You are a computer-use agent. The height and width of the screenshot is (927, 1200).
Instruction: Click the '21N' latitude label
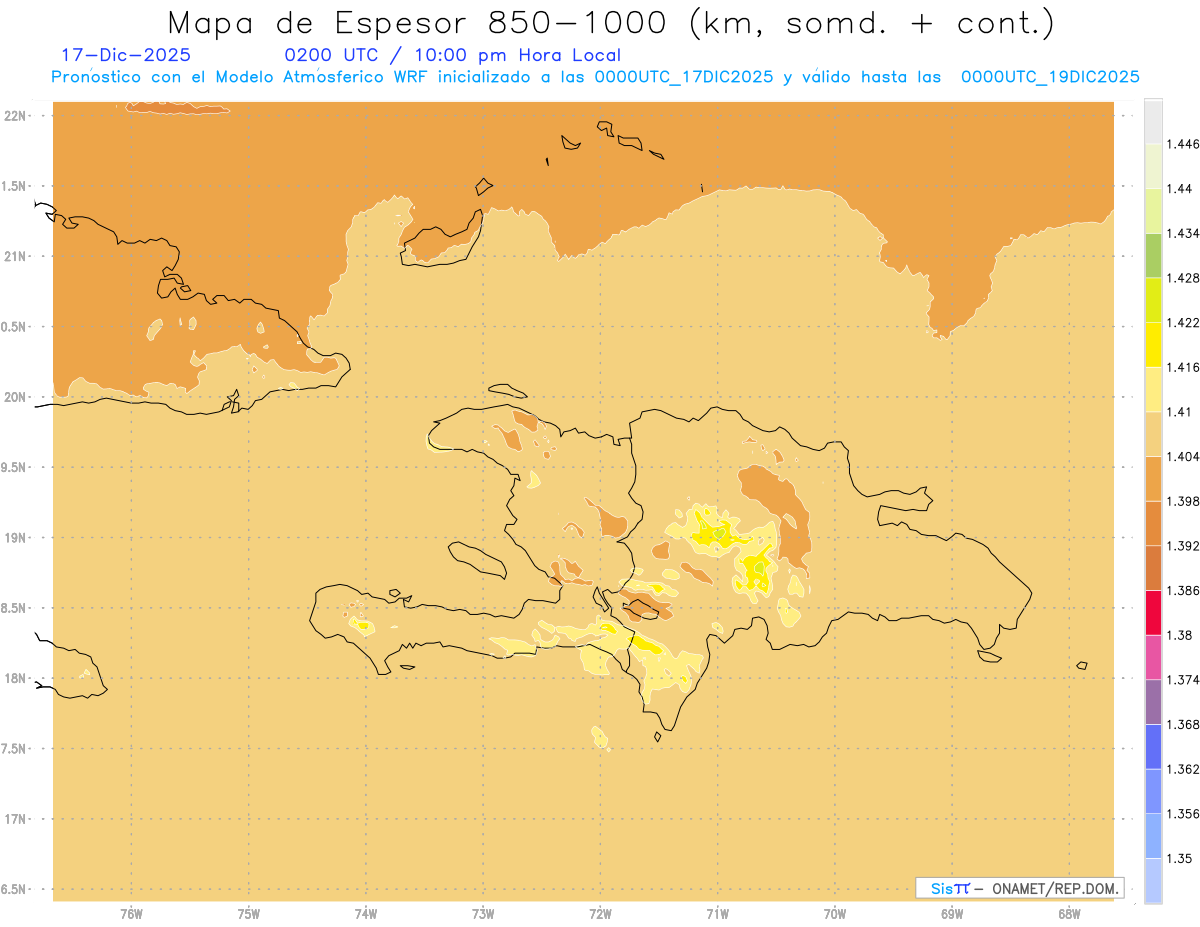point(16,256)
